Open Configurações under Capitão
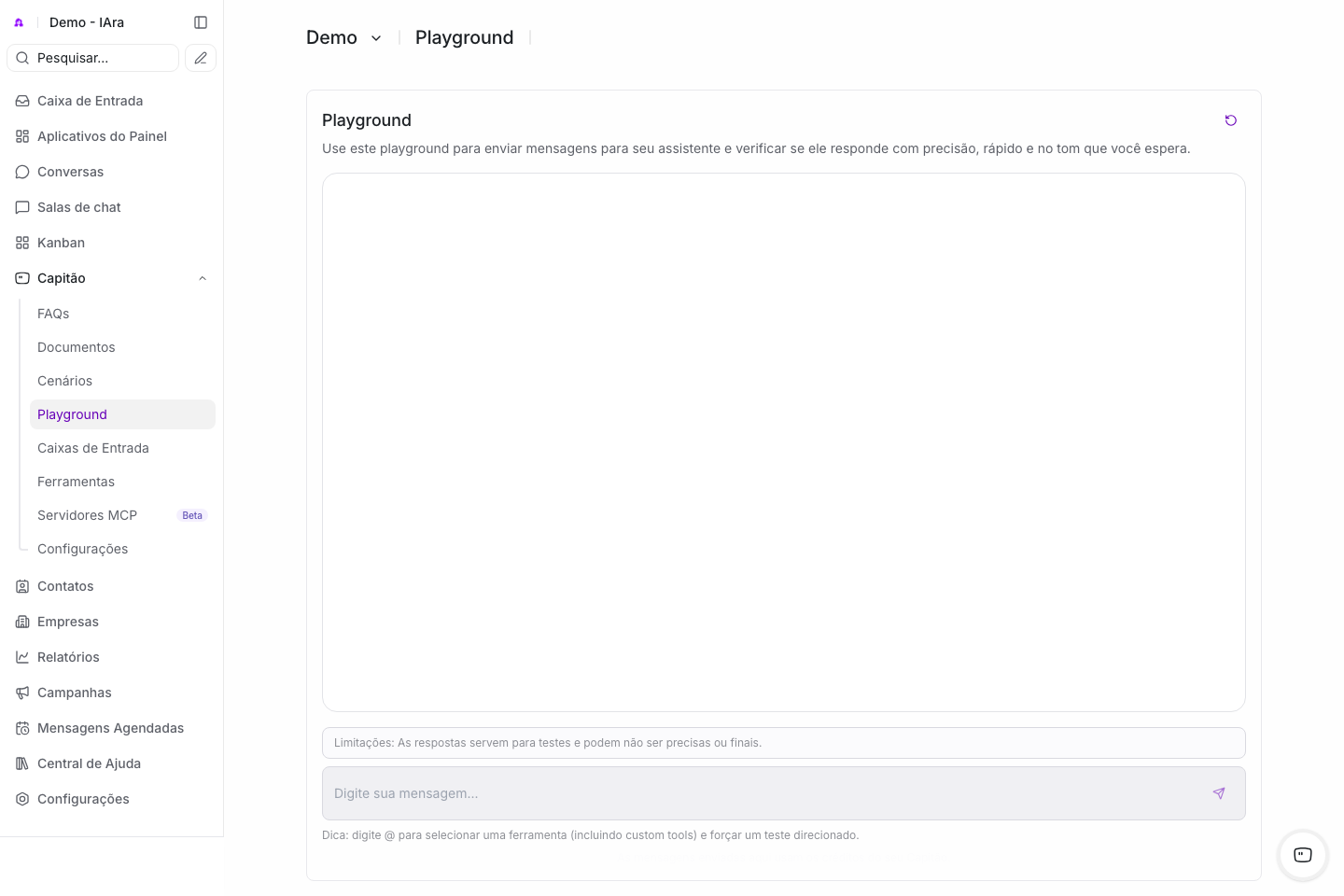 coord(122,549)
